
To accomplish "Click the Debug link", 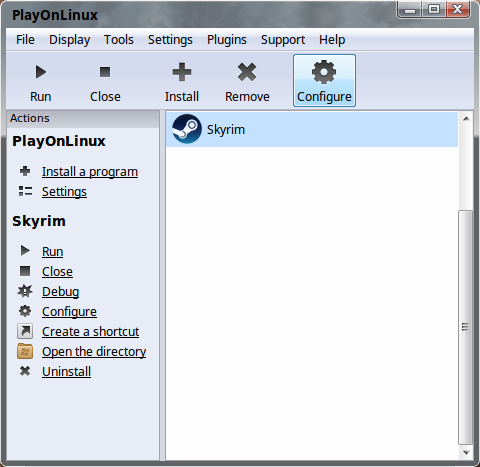I will pyautogui.click(x=61, y=292).
